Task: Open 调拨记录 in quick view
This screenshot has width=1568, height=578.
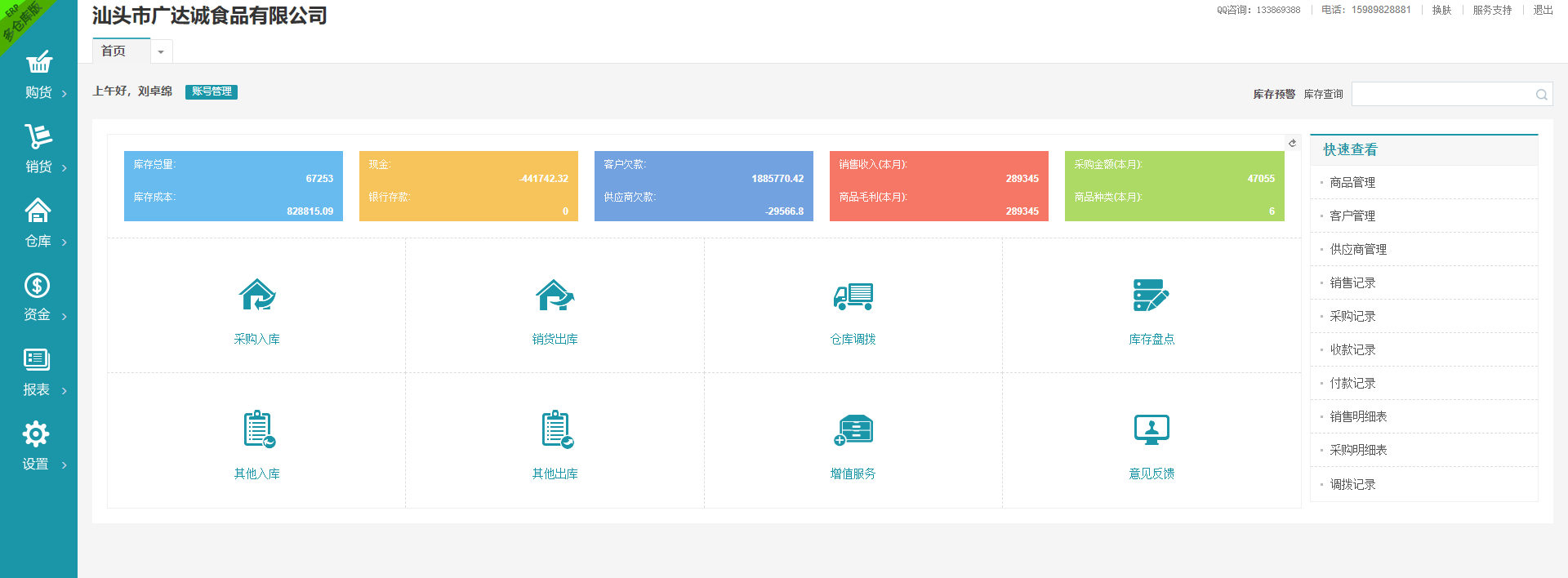Action: [1352, 485]
